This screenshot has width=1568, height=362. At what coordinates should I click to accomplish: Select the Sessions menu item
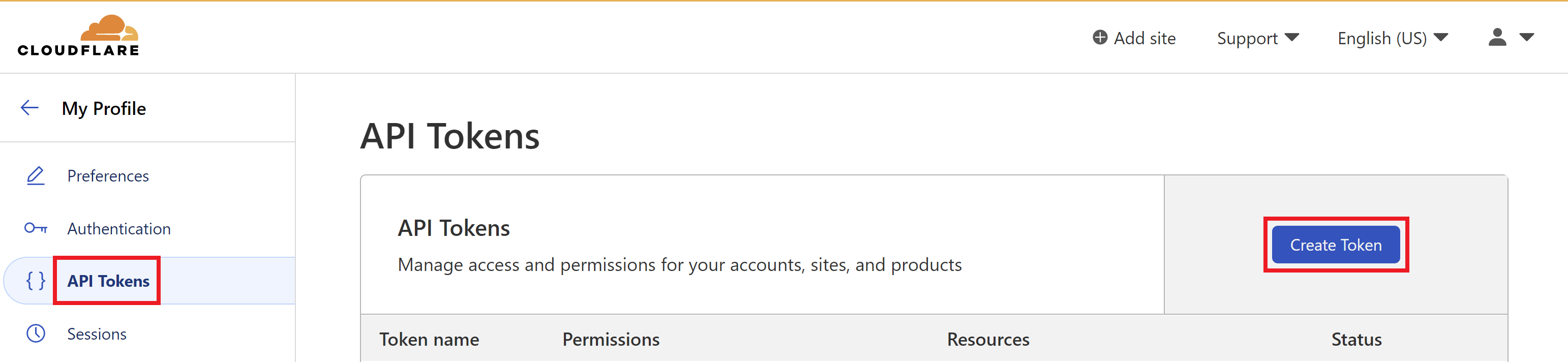97,334
